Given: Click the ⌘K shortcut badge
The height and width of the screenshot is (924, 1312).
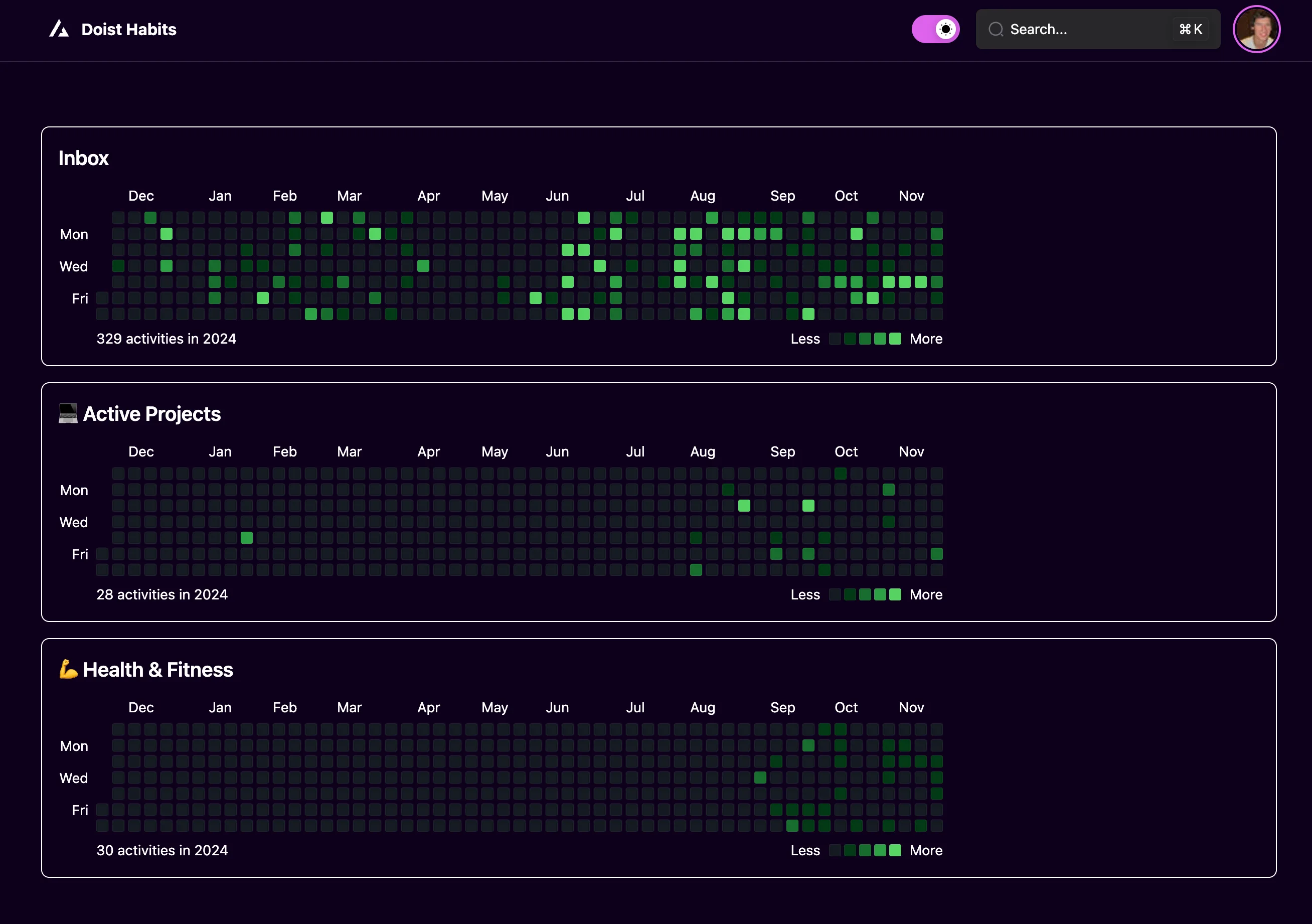Looking at the screenshot, I should 1191,29.
